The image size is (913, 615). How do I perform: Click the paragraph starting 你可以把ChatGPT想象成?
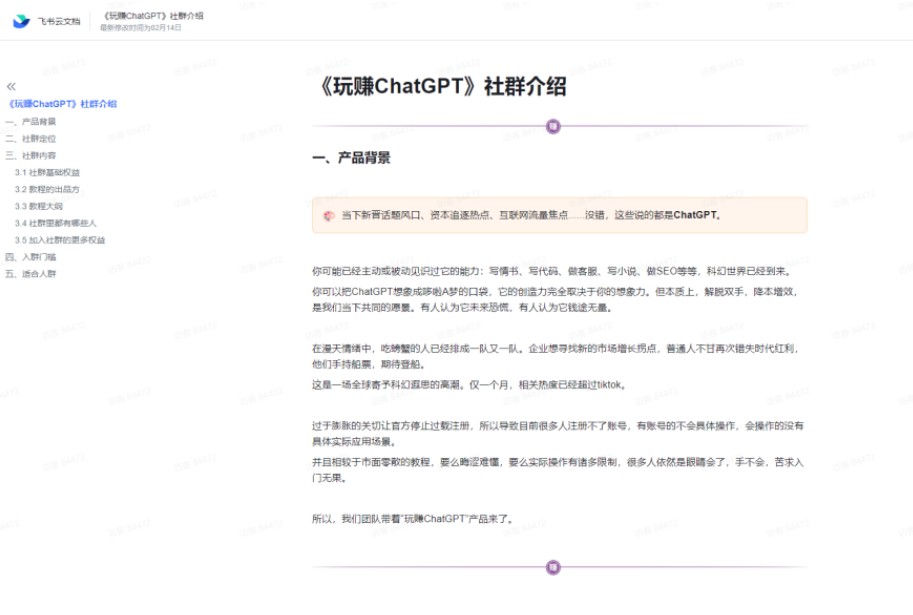(555, 299)
